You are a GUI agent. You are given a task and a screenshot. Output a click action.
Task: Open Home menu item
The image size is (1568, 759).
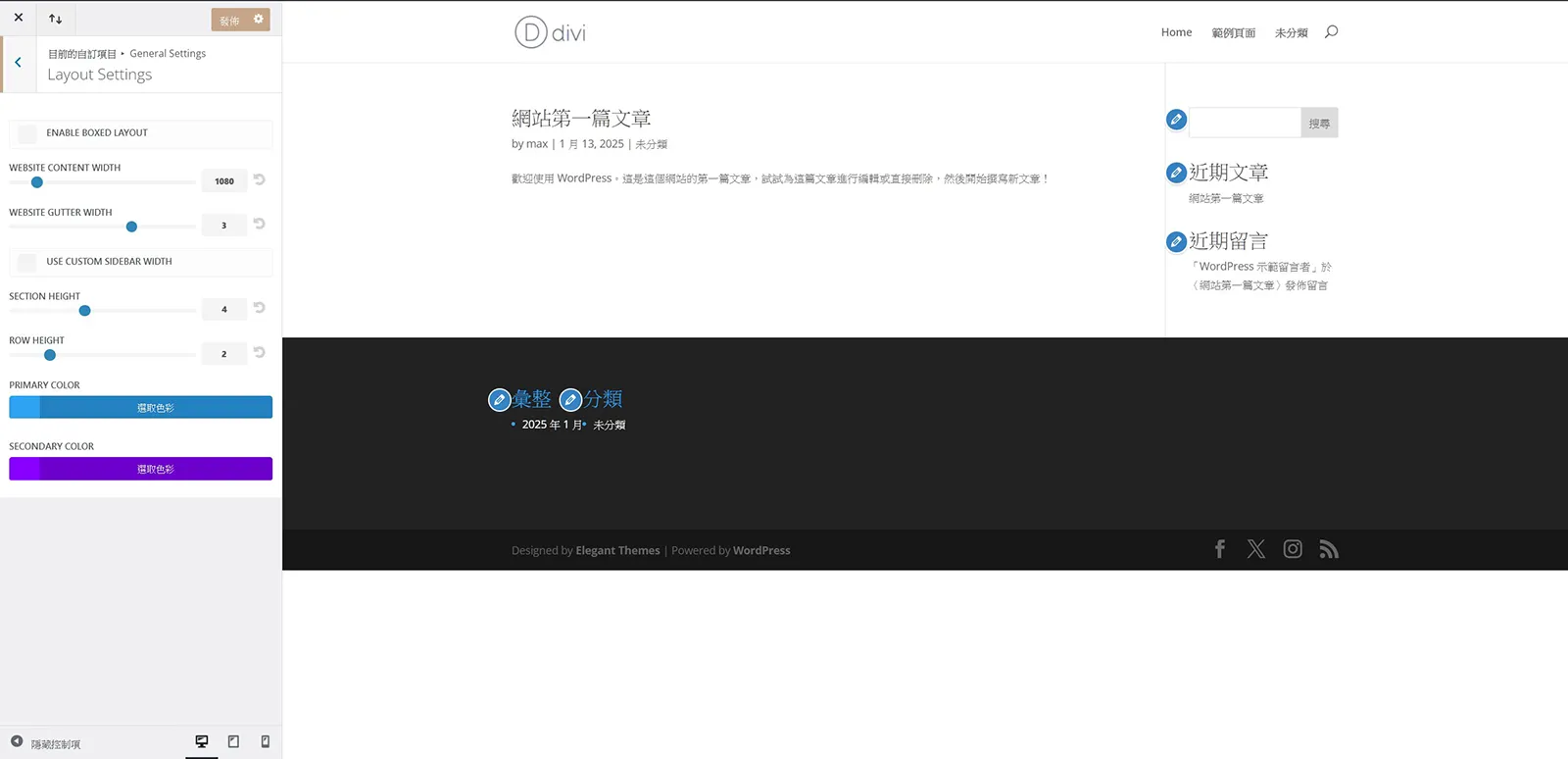1176,32
